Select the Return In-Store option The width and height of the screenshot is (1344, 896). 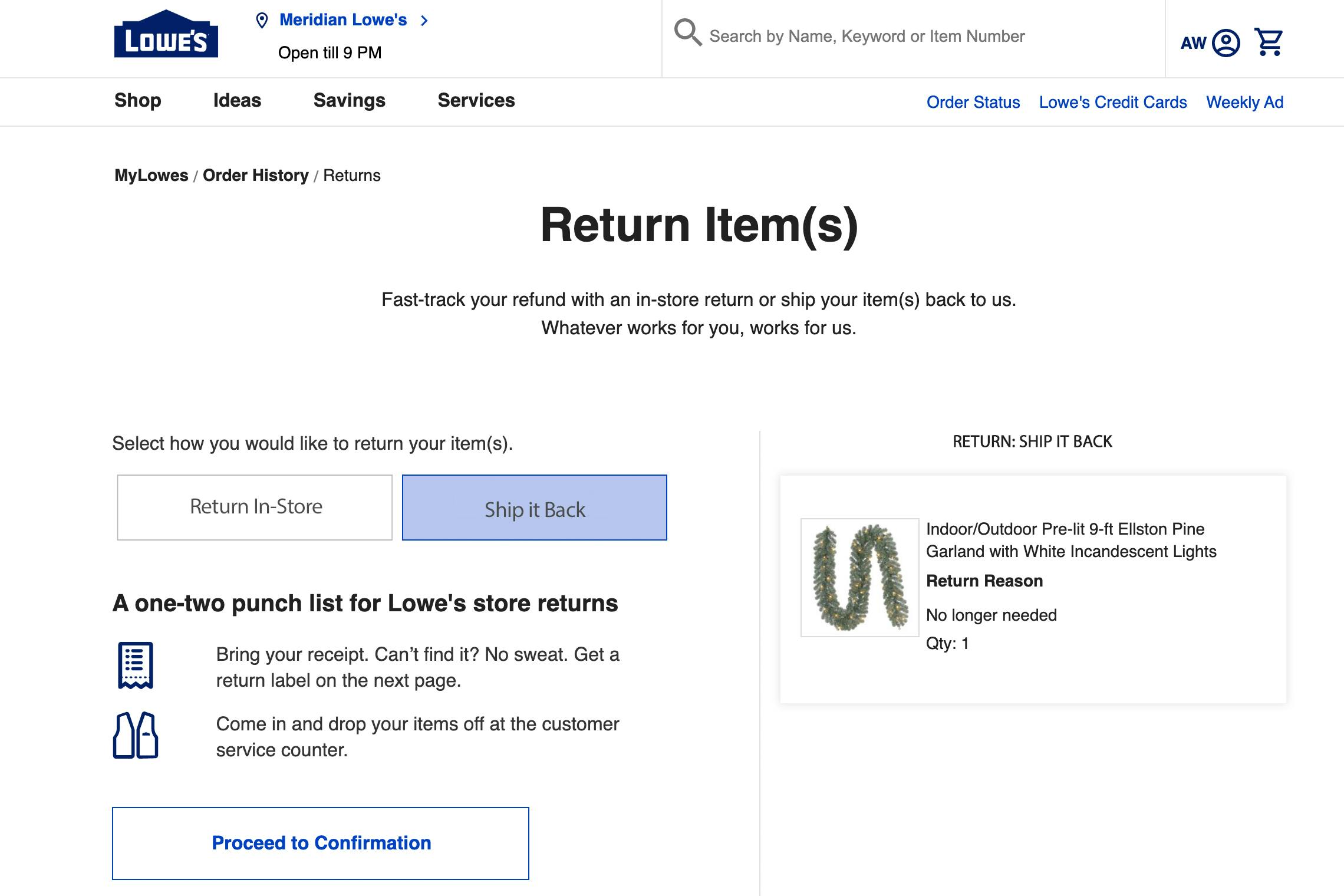click(255, 507)
